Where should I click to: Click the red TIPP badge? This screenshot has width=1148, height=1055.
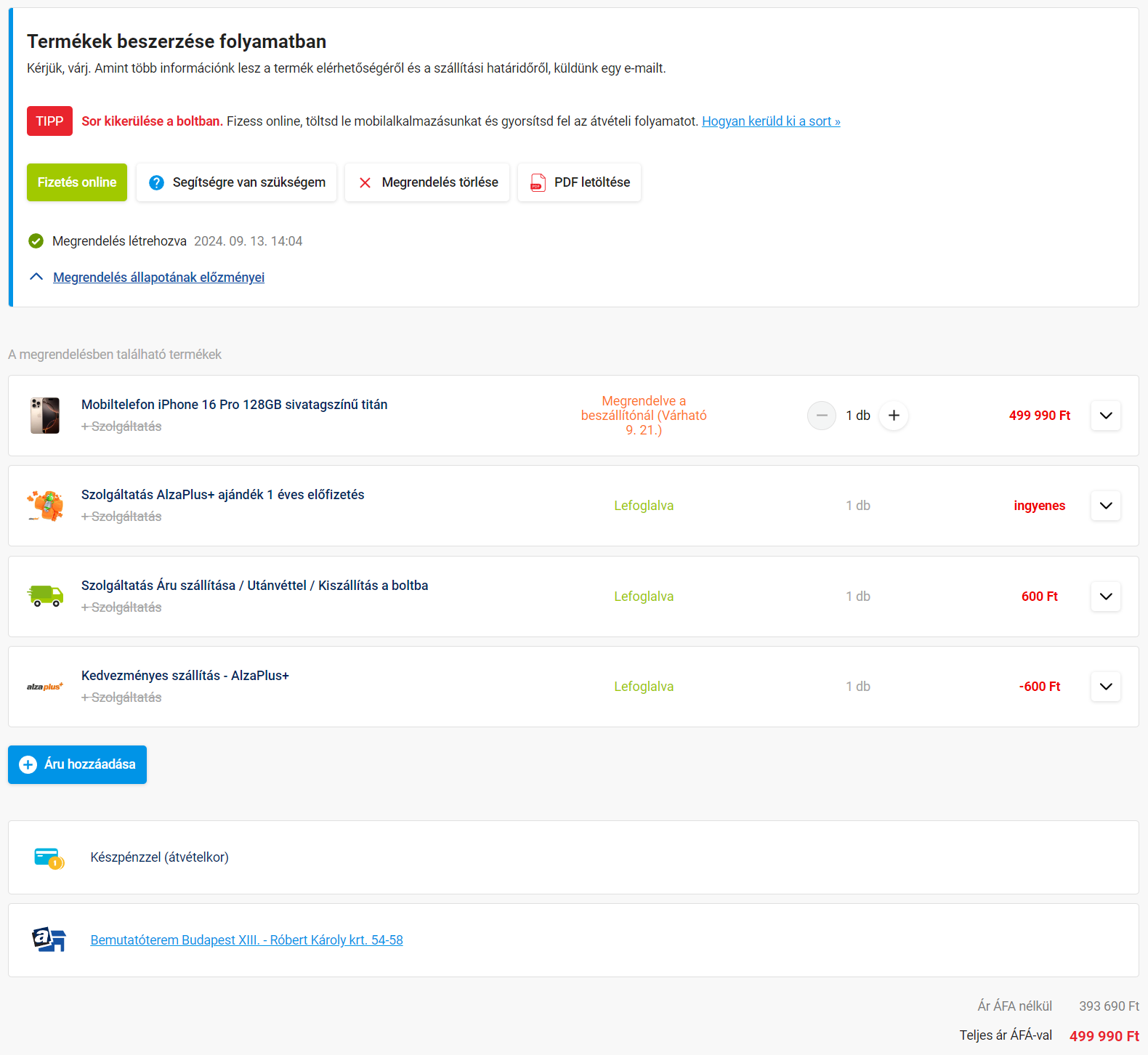click(49, 121)
